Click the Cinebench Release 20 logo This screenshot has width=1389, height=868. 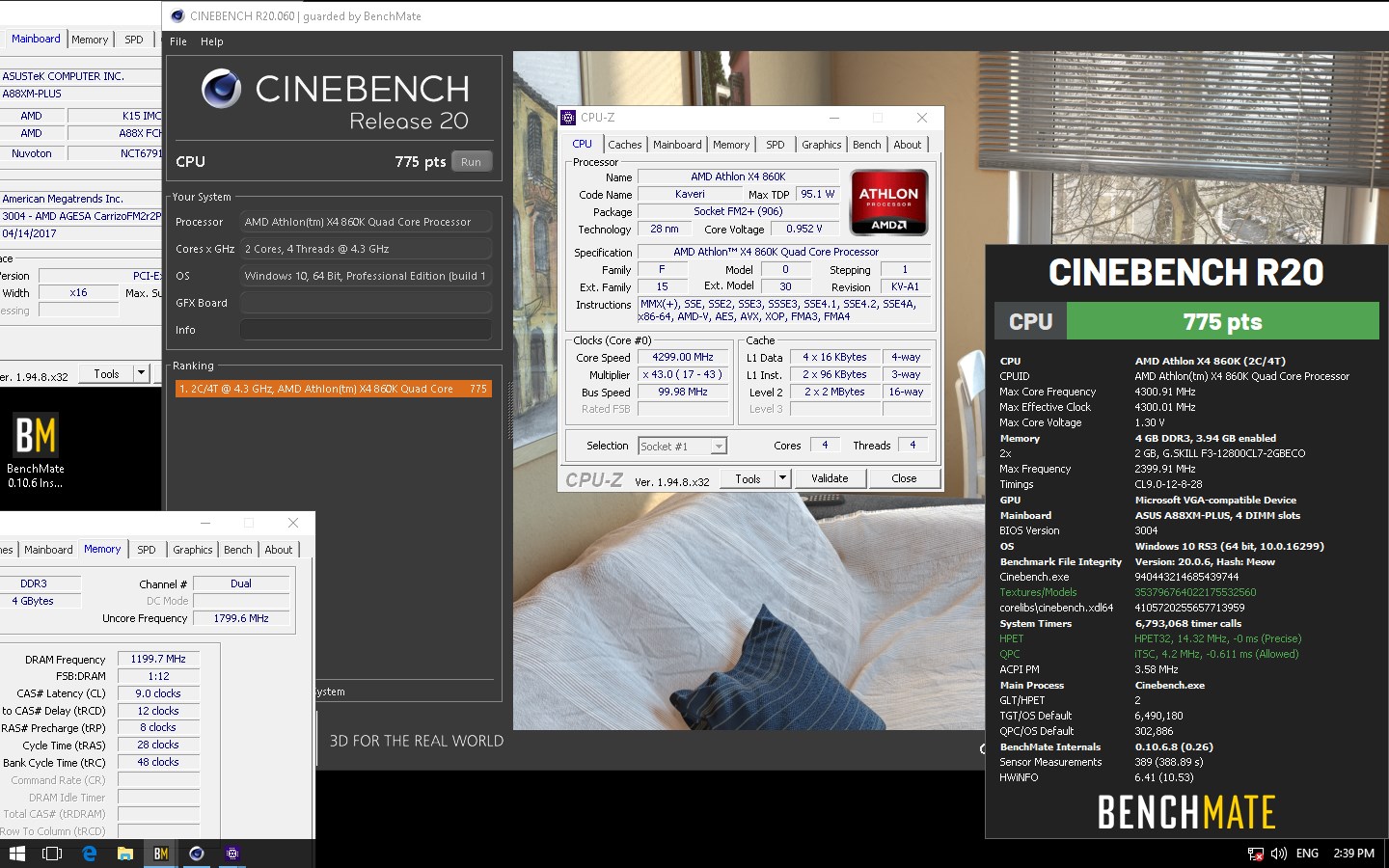(335, 100)
